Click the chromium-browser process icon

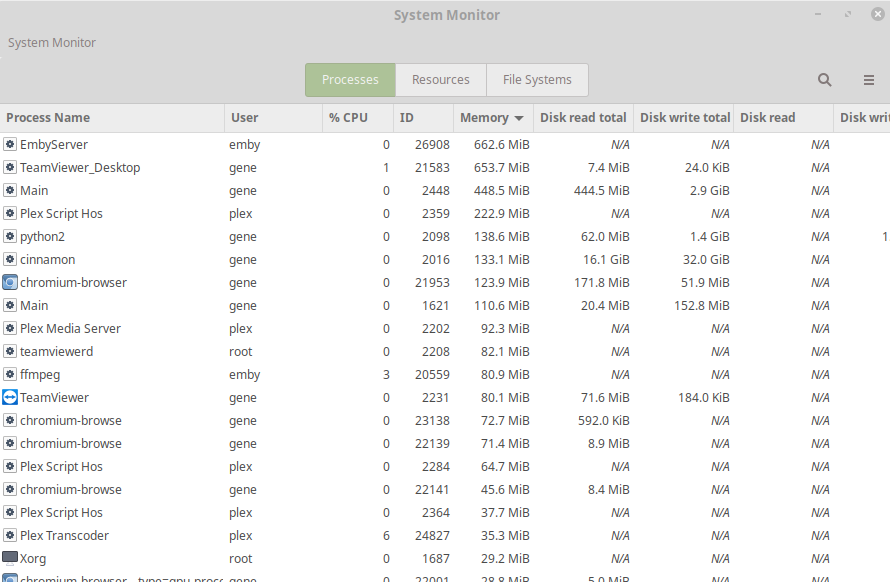pyautogui.click(x=10, y=283)
